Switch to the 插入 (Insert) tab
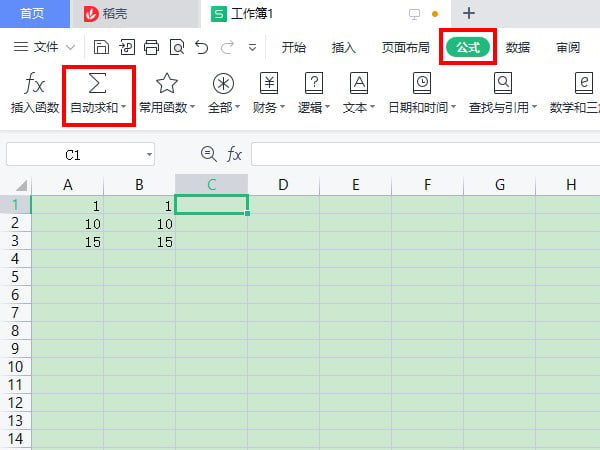Viewport: 600px width, 450px height. coord(344,47)
